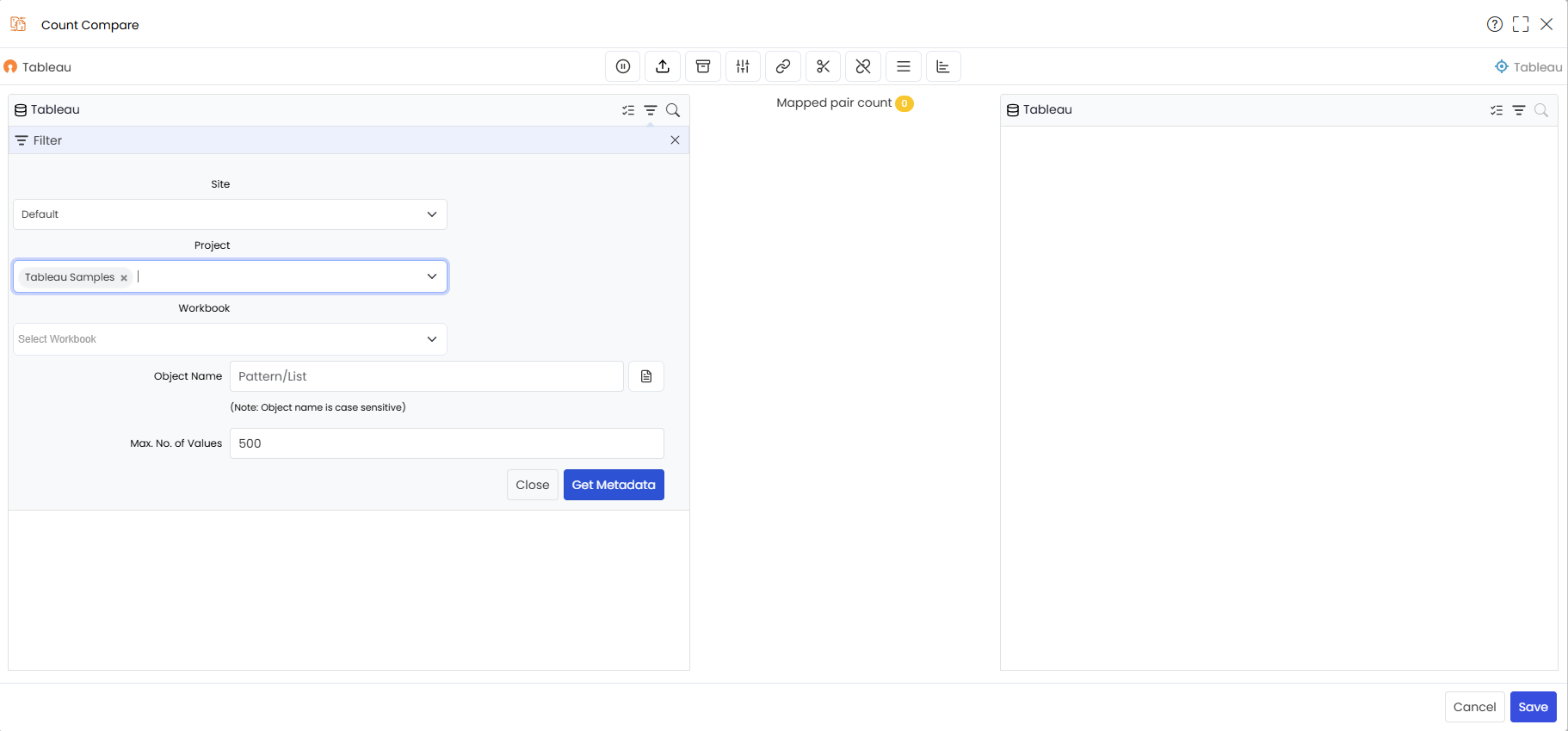Viewport: 1568px width, 731px height.
Task: Click the scissors cut icon
Action: coord(823,66)
